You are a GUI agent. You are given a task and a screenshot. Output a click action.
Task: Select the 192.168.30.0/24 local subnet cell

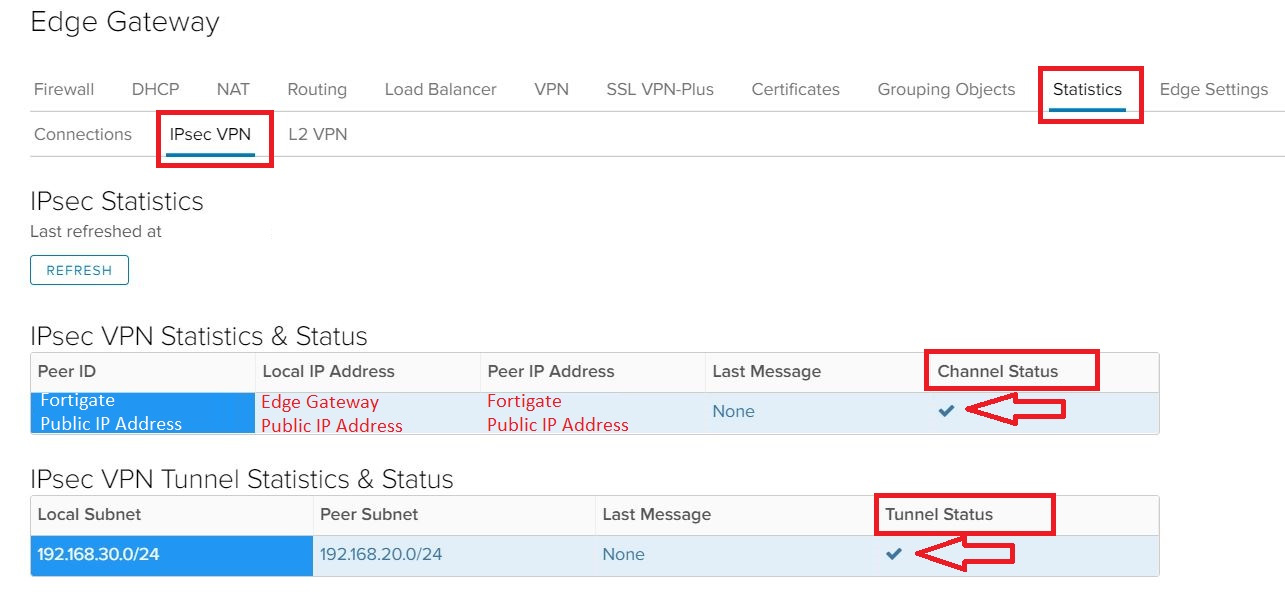[x=172, y=555]
